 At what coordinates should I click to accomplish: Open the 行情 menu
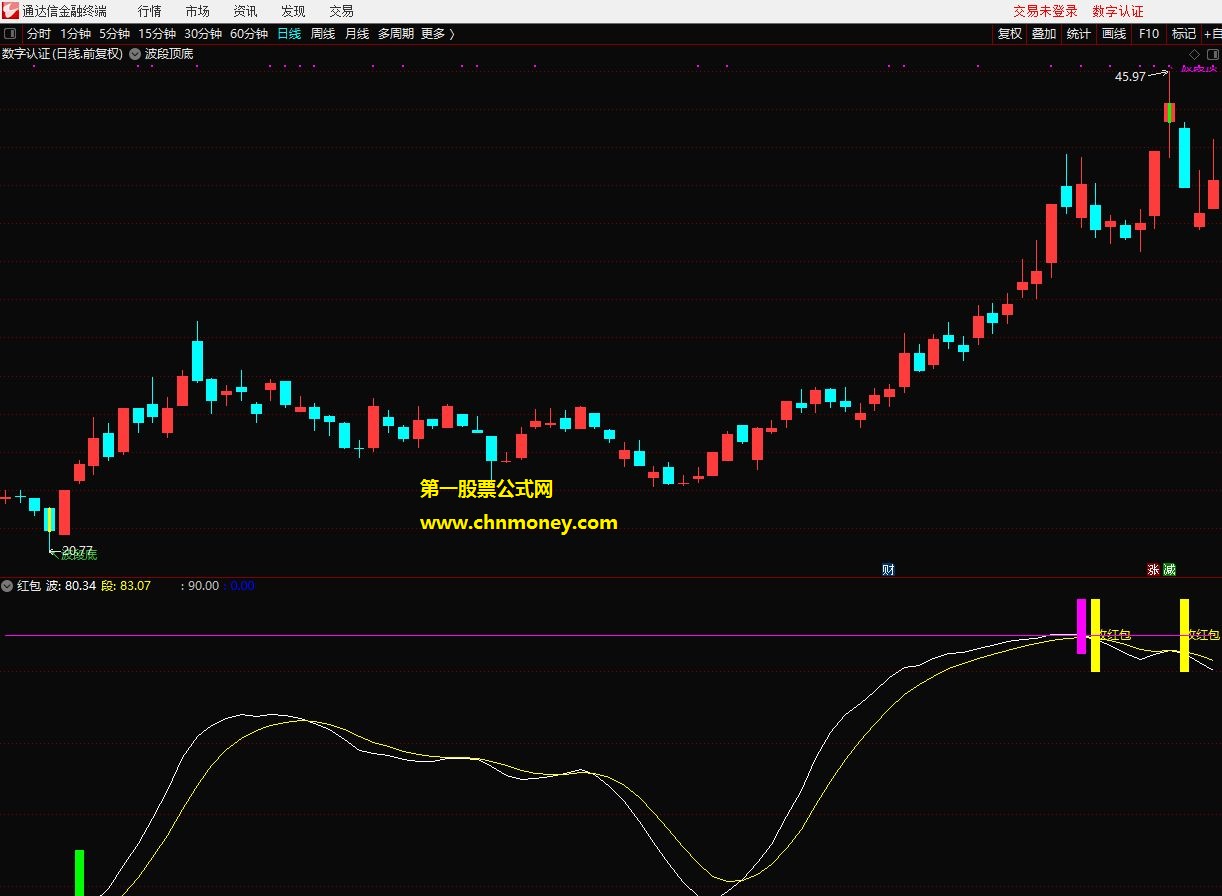coord(150,11)
